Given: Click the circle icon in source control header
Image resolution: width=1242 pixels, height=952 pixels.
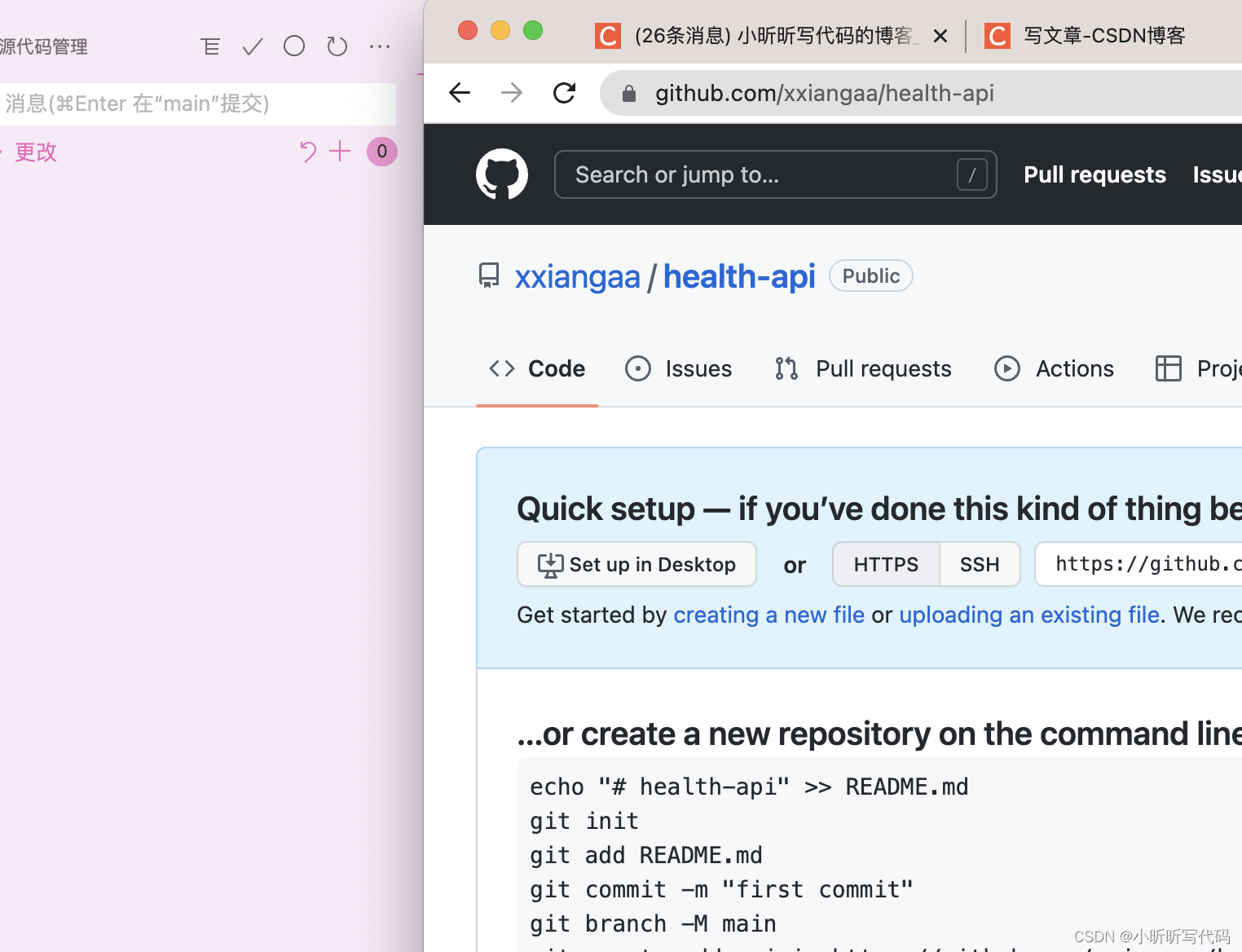Looking at the screenshot, I should click(294, 46).
